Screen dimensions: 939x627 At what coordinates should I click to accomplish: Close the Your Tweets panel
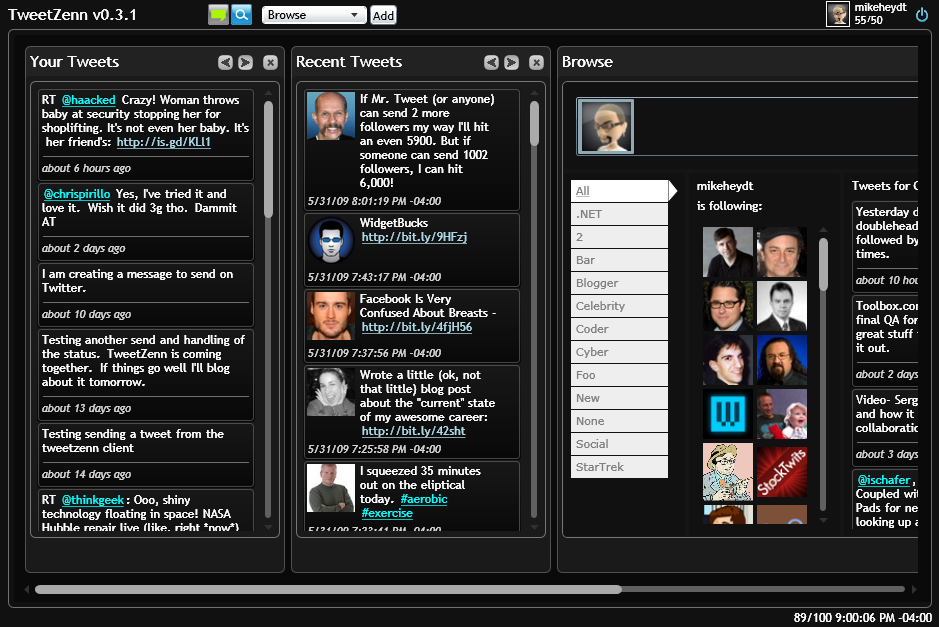(x=271, y=62)
